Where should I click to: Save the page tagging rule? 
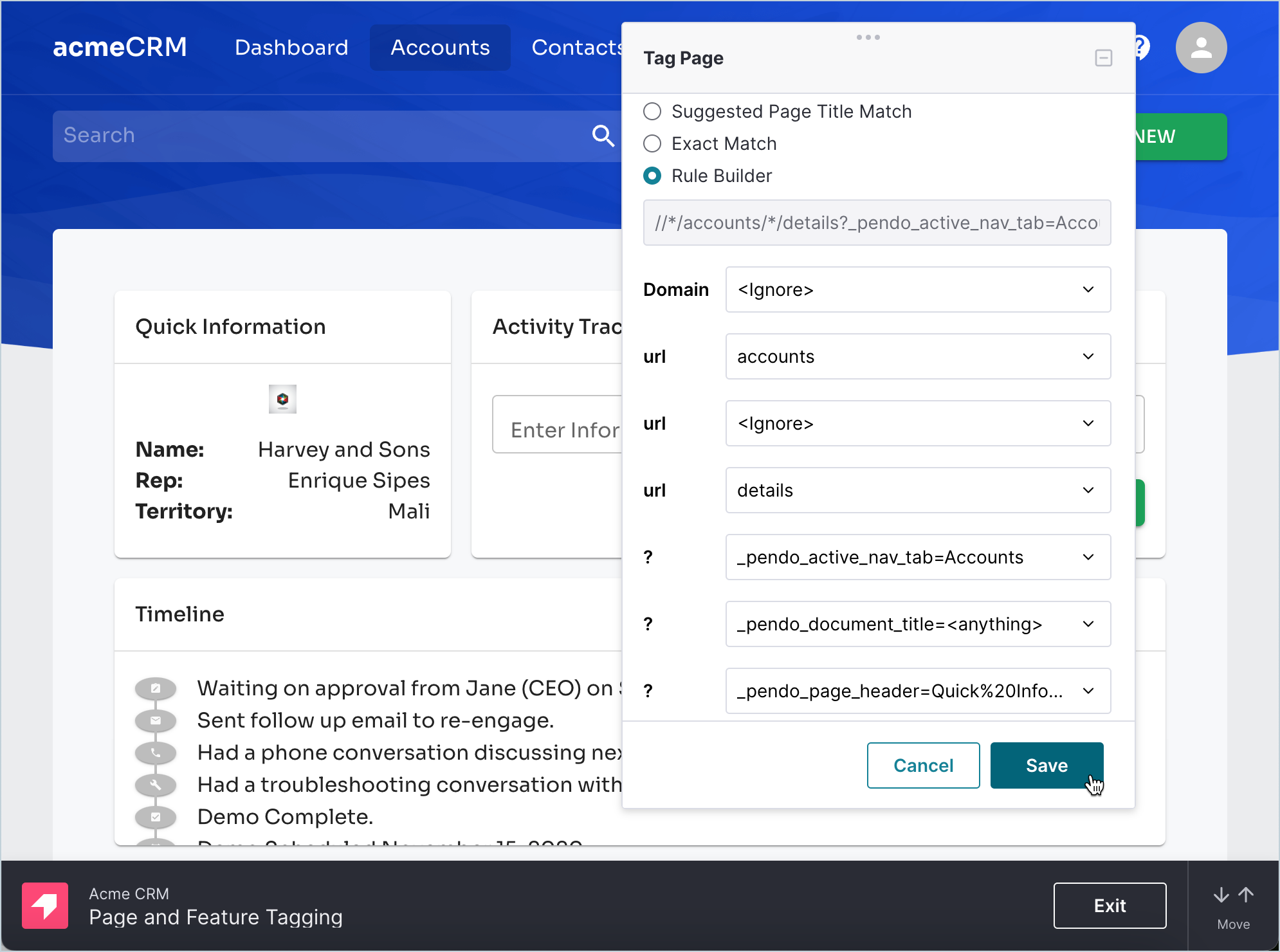(1046, 765)
